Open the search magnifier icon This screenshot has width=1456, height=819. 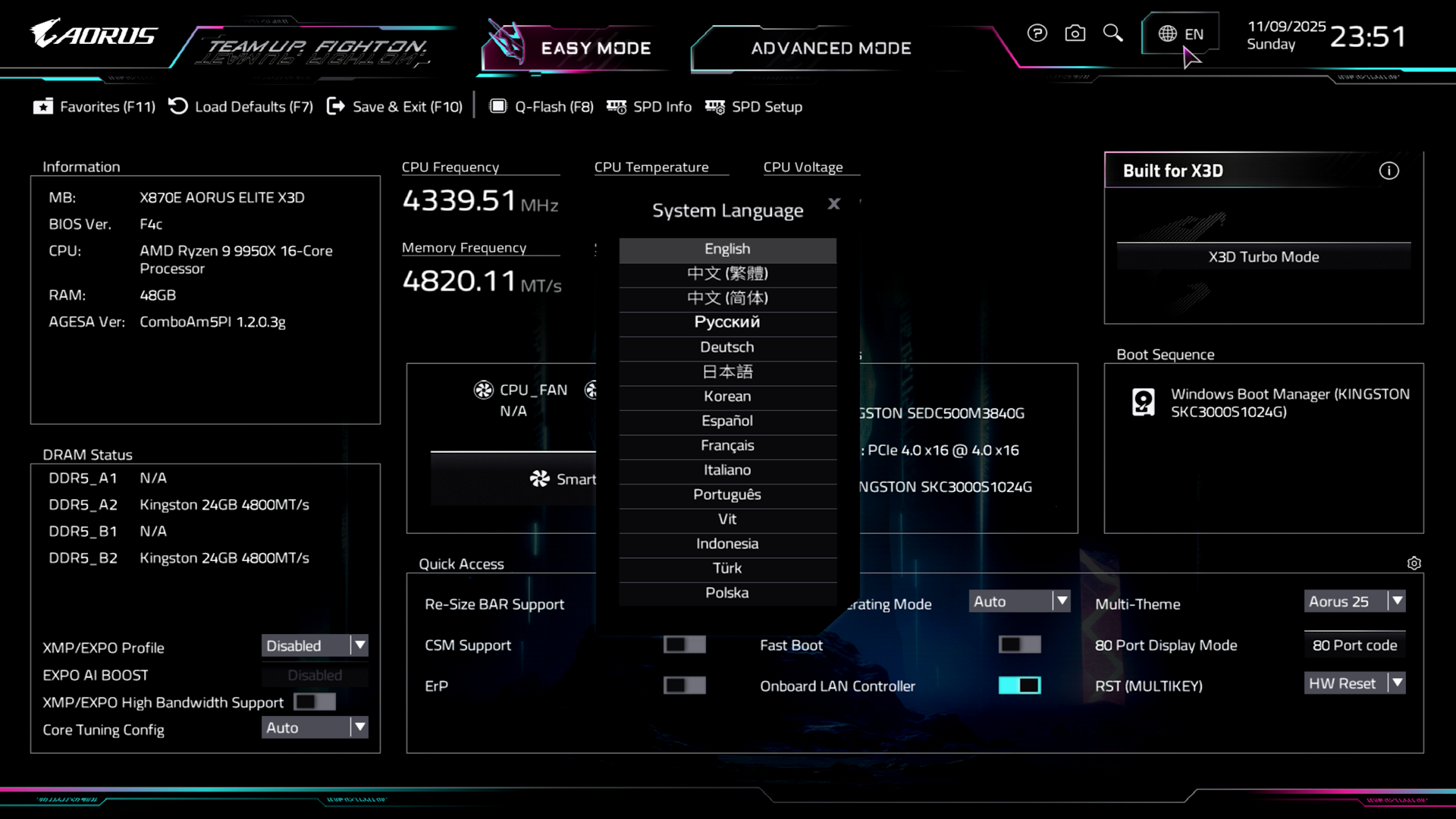[x=1112, y=33]
